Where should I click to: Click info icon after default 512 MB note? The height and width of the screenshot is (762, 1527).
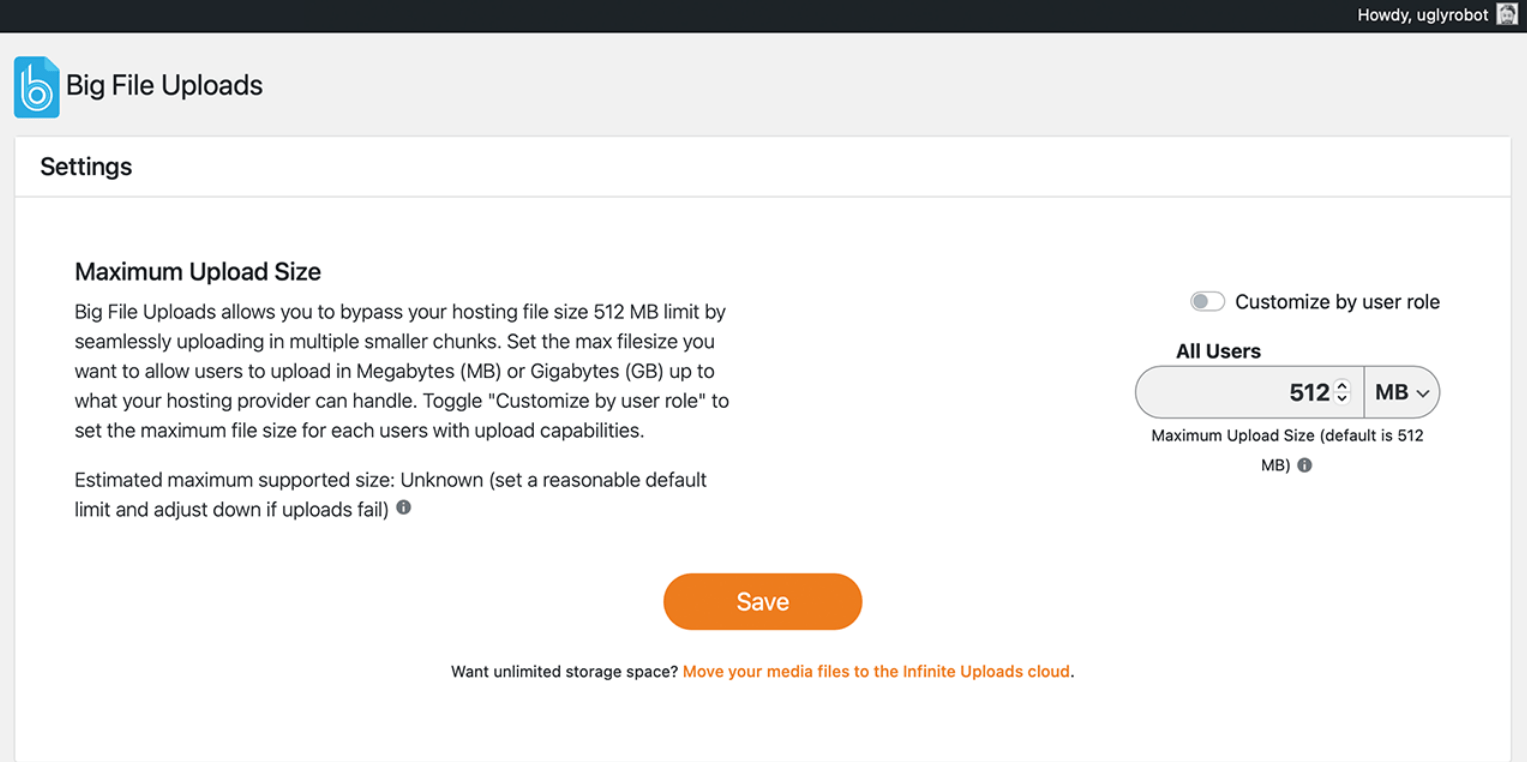pos(1304,465)
